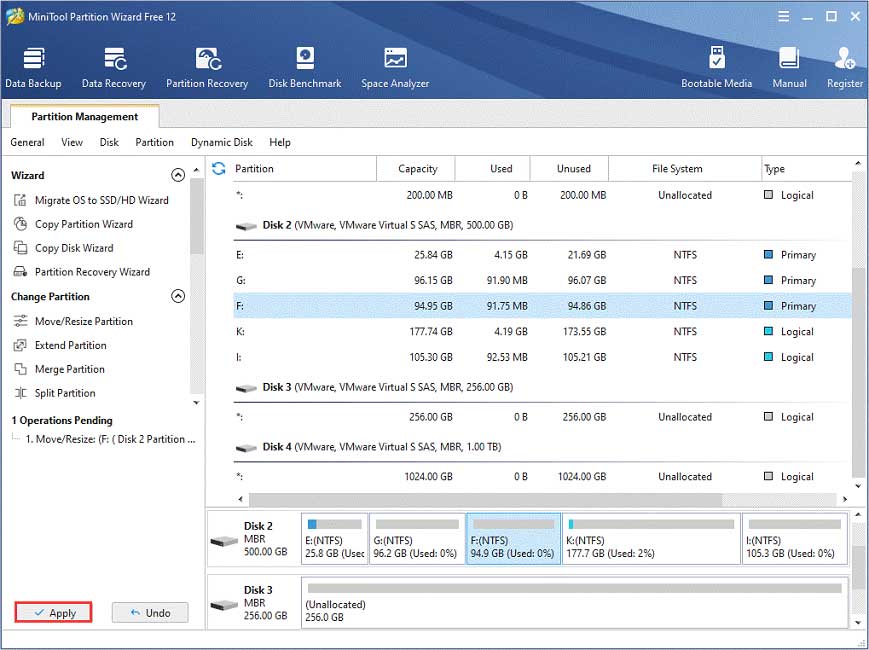Collapse the Change Partition section
Viewport: 869px width, 650px height.
click(x=178, y=296)
